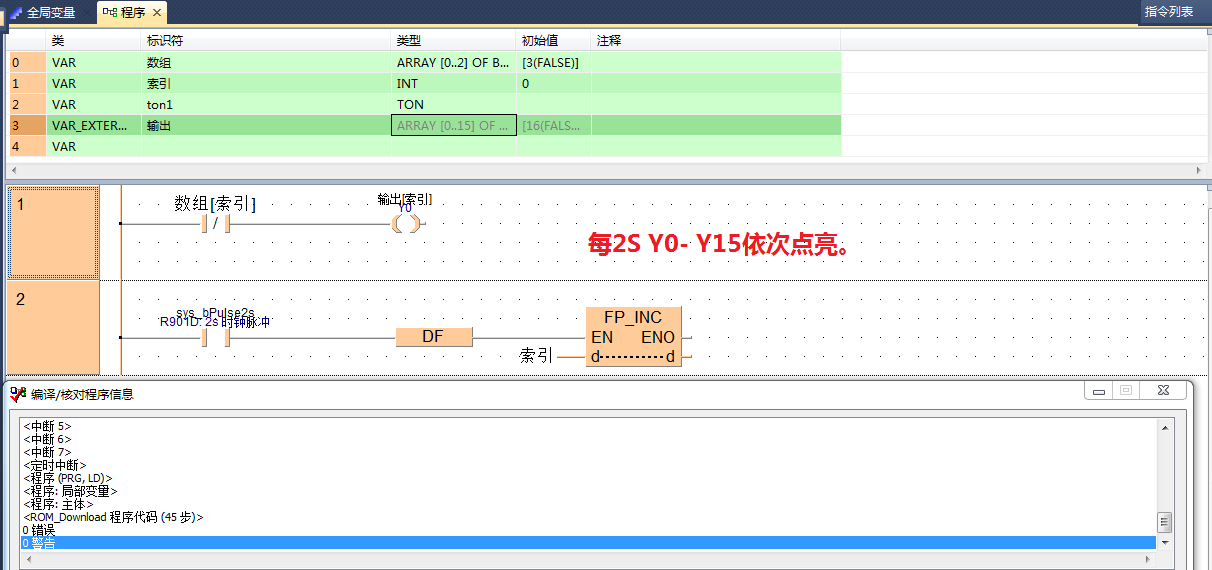Select ladder network 2 header

(53, 328)
